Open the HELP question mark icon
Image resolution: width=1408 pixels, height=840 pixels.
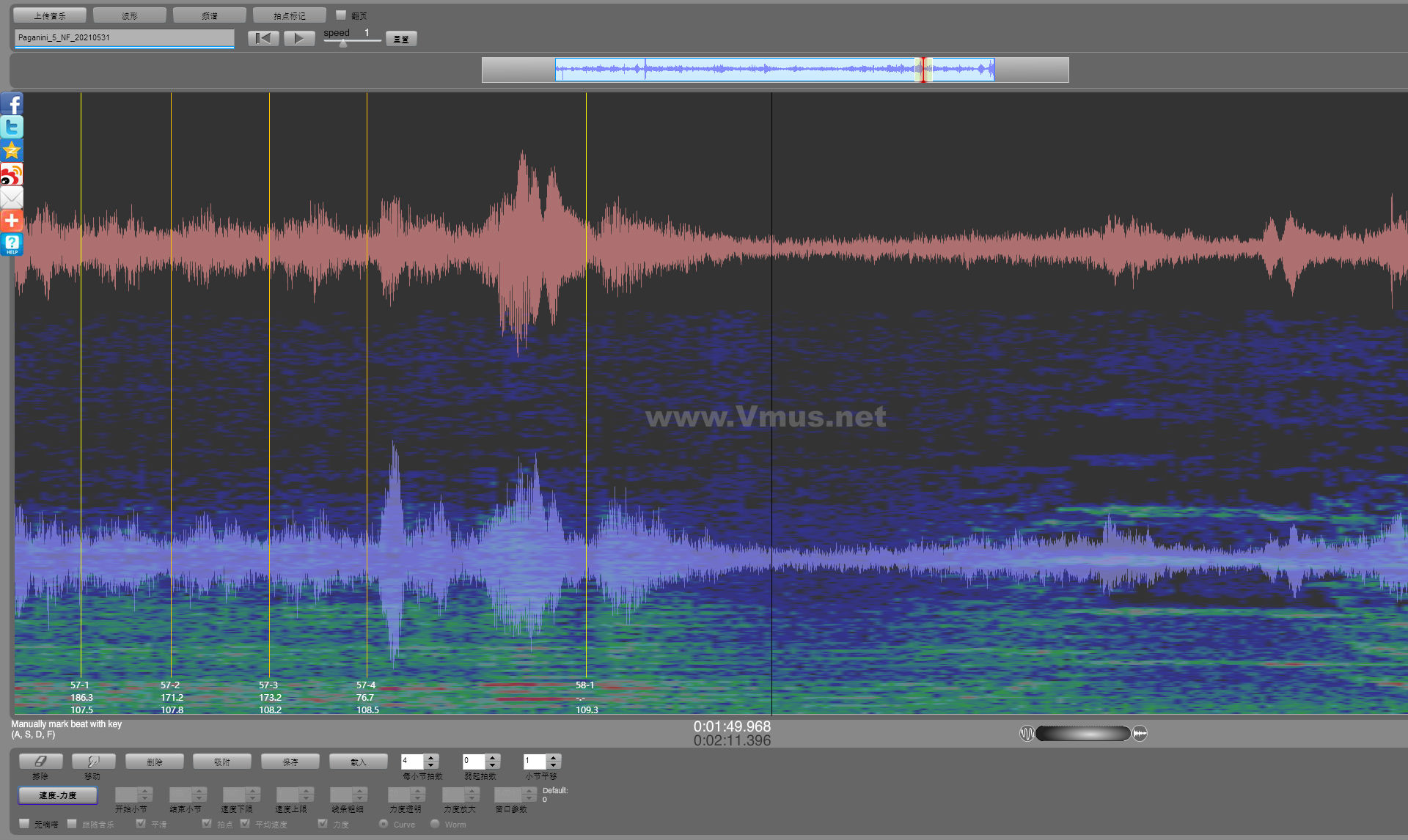point(12,245)
